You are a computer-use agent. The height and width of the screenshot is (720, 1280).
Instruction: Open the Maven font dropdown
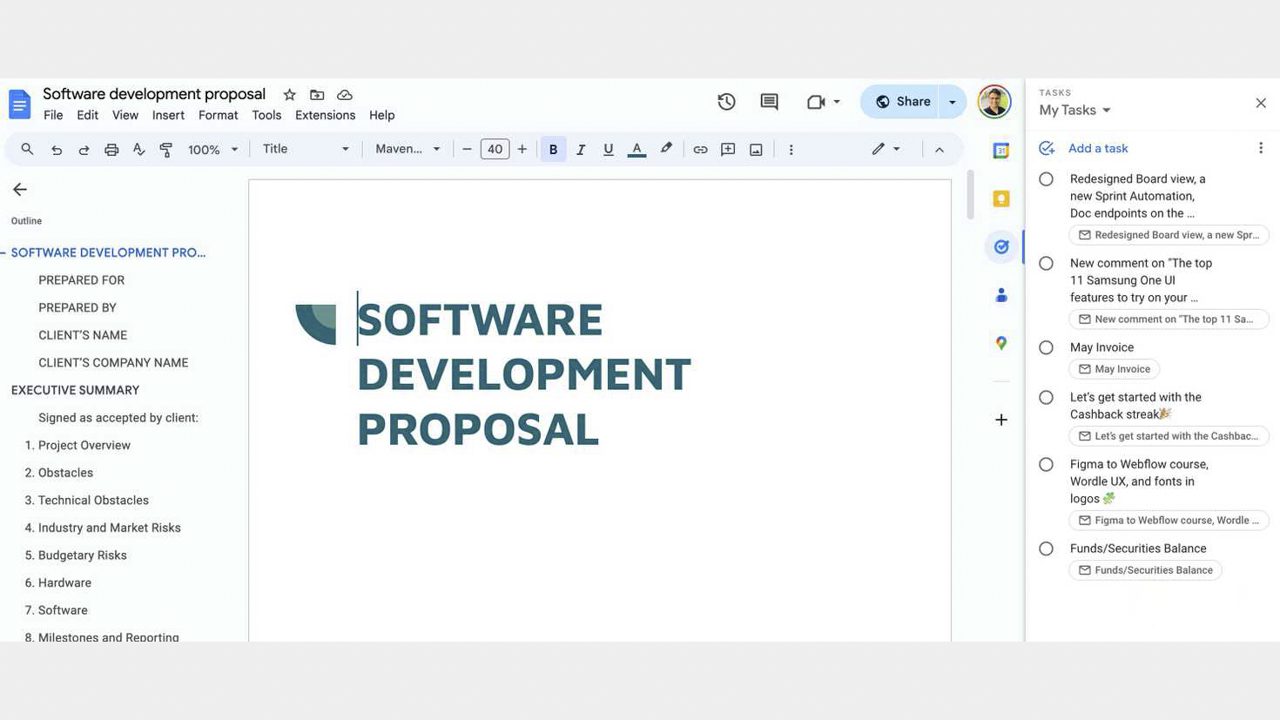click(408, 149)
